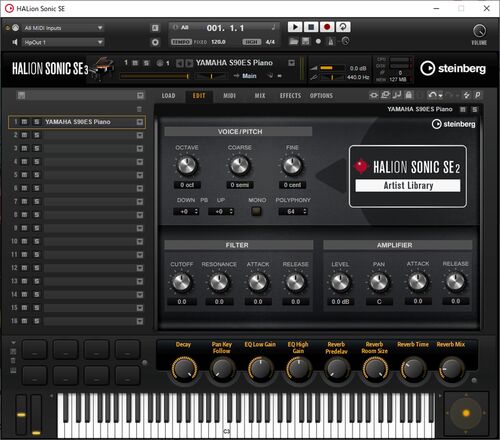Open the LOAD page
The image size is (500, 440).
coord(168,96)
